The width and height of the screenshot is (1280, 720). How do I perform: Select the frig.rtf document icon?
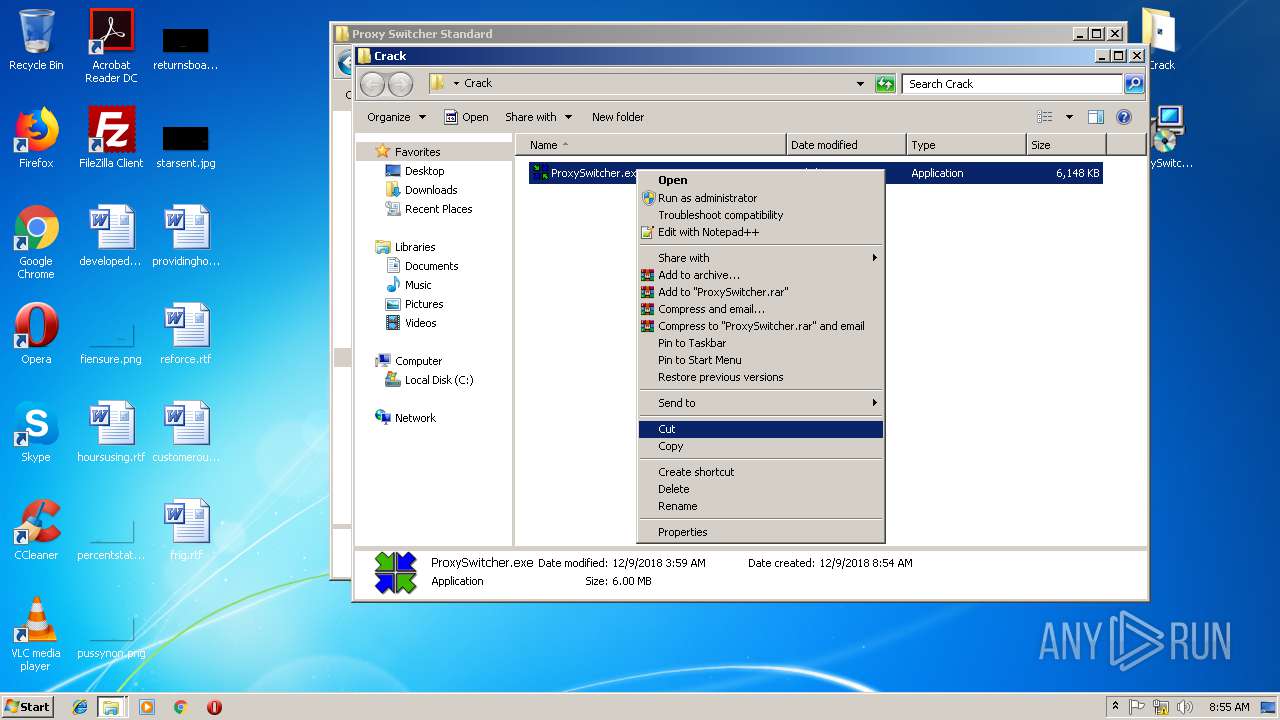pyautogui.click(x=186, y=530)
